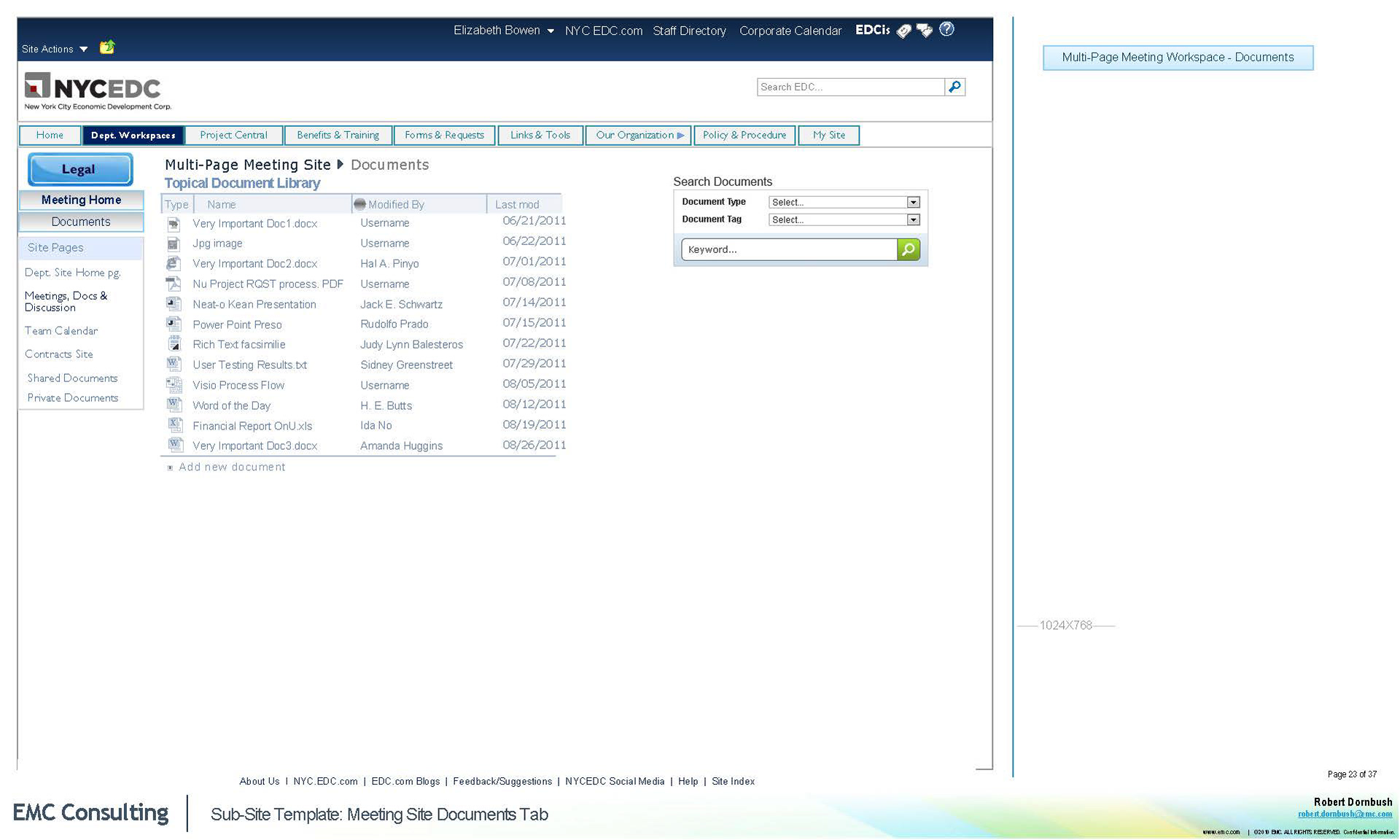Viewport: 1400px width, 840px height.
Task: Click the multiple tags icon in header
Action: pyautogui.click(x=925, y=31)
